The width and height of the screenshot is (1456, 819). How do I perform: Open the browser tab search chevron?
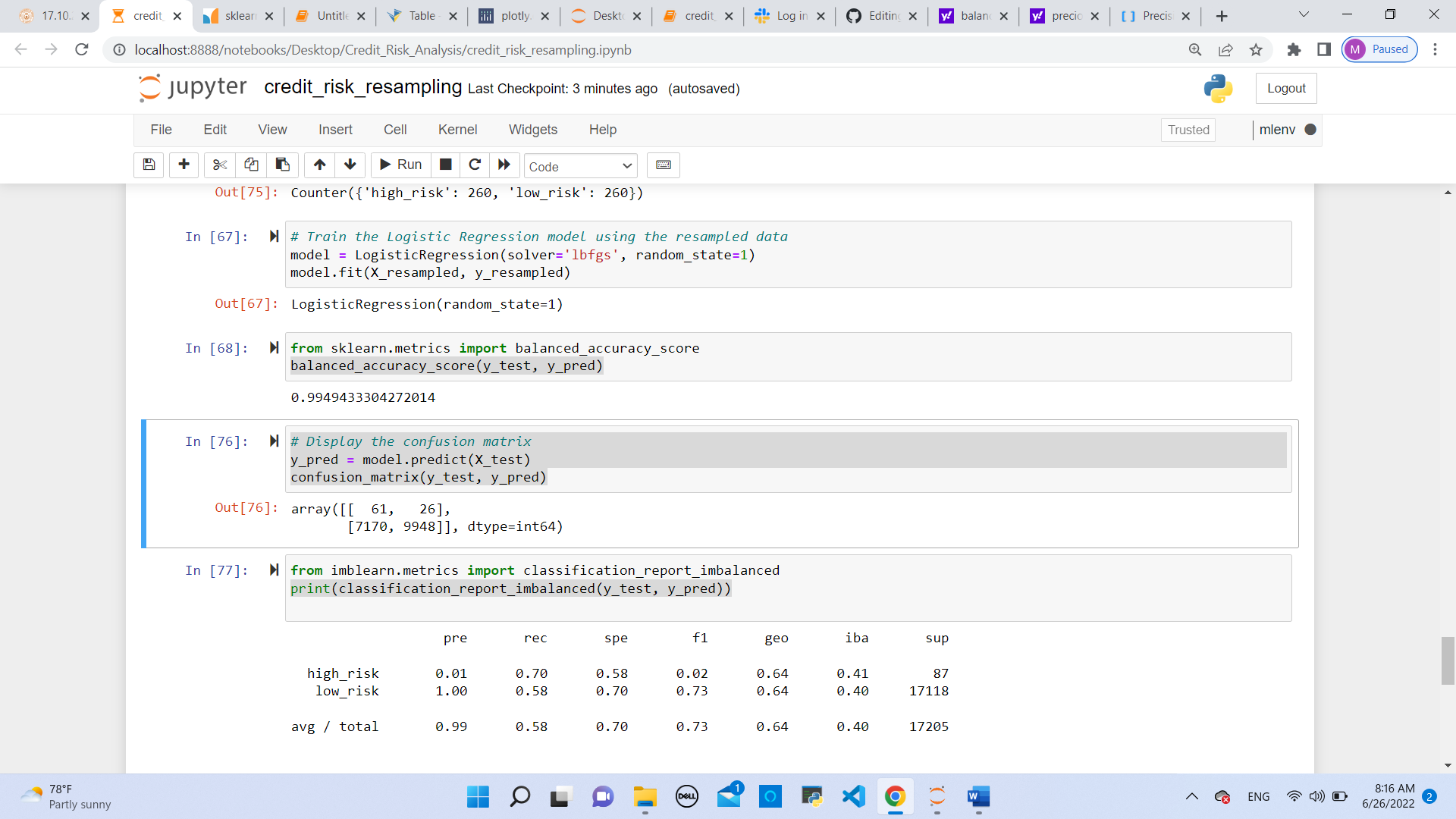[x=1304, y=14]
